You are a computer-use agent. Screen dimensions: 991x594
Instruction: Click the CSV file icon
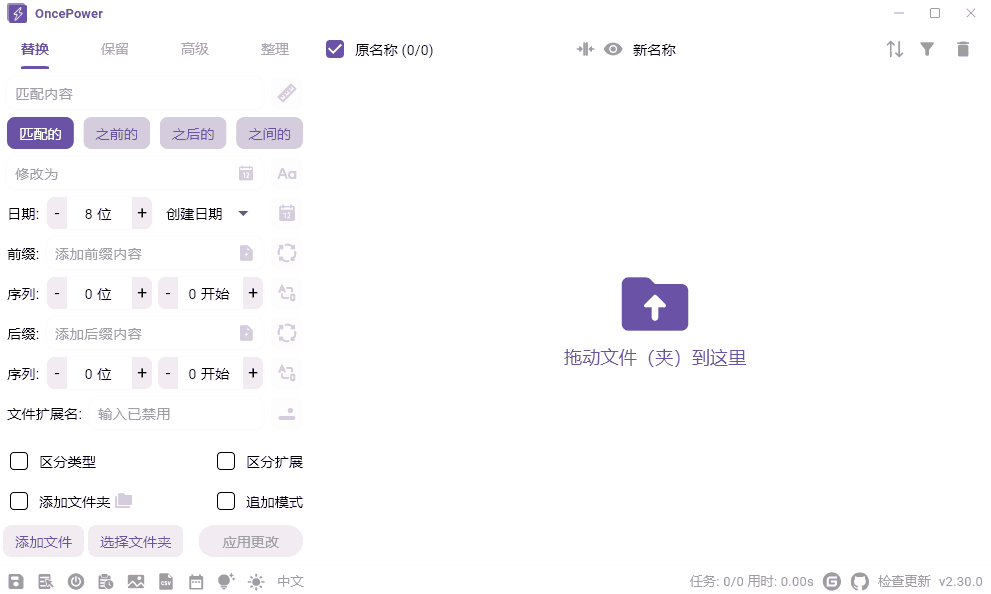[x=166, y=581]
